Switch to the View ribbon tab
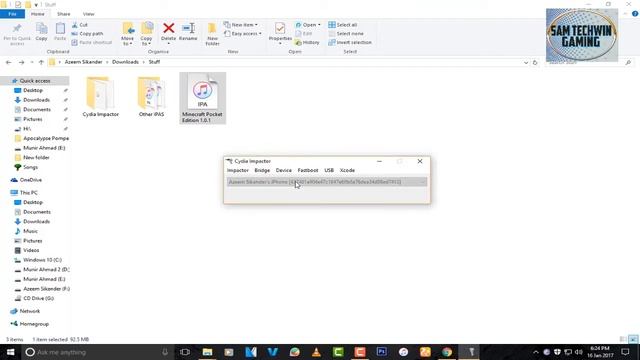The image size is (640, 360). (88, 14)
